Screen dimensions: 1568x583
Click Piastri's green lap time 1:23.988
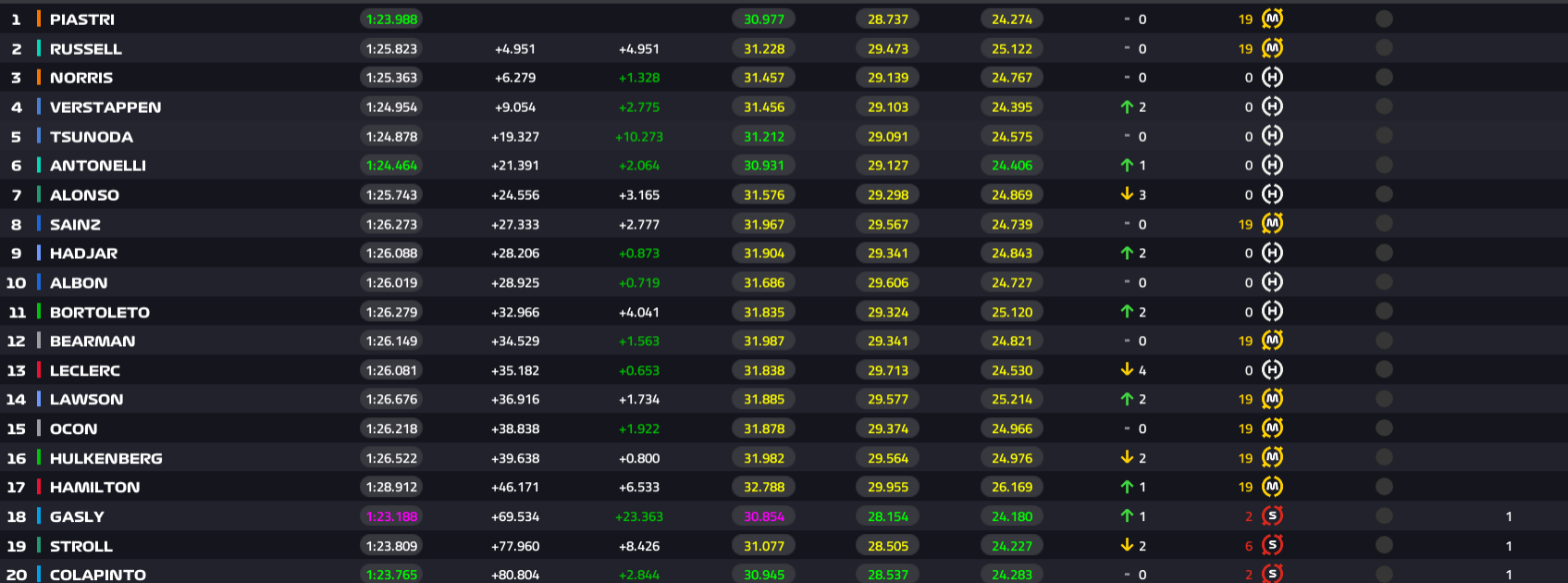(x=391, y=19)
